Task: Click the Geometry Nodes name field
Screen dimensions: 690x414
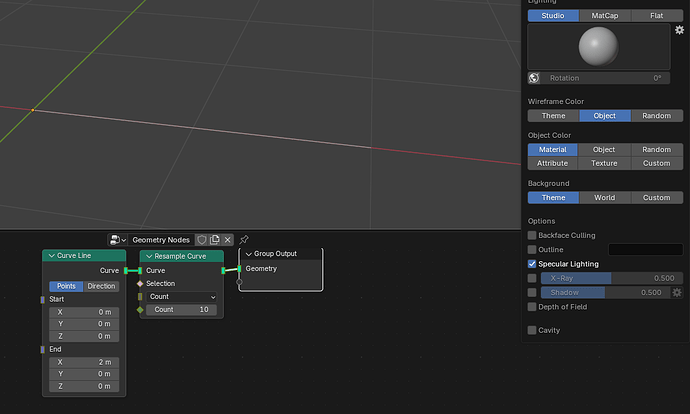Action: tap(161, 240)
